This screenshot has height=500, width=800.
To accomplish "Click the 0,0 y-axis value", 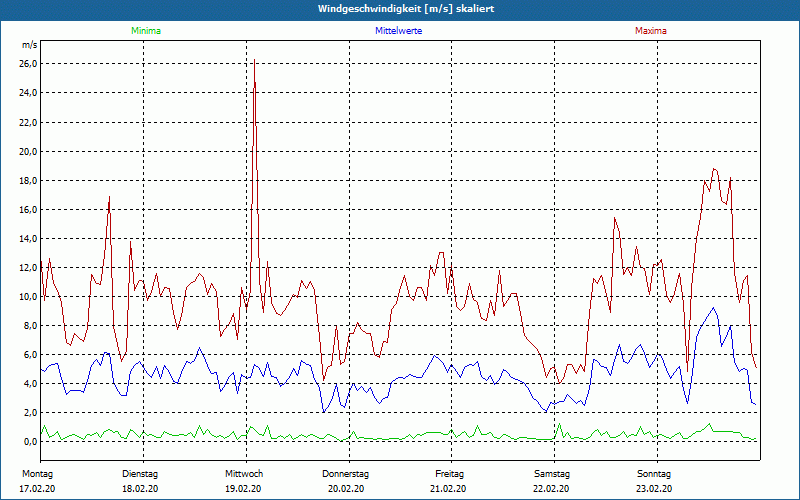I will pyautogui.click(x=31, y=442).
